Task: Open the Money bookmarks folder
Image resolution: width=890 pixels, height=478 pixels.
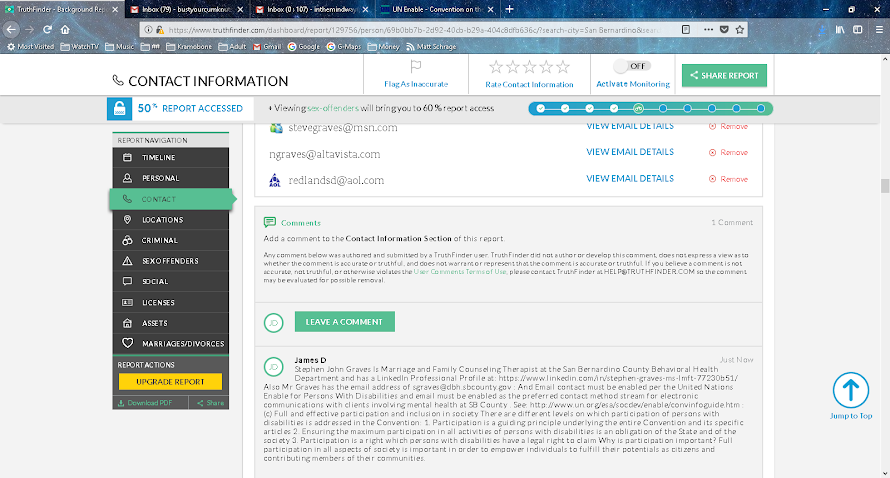Action: pos(384,47)
